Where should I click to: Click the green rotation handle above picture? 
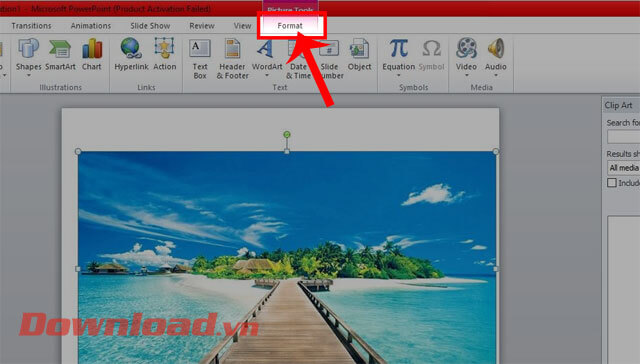[287, 134]
